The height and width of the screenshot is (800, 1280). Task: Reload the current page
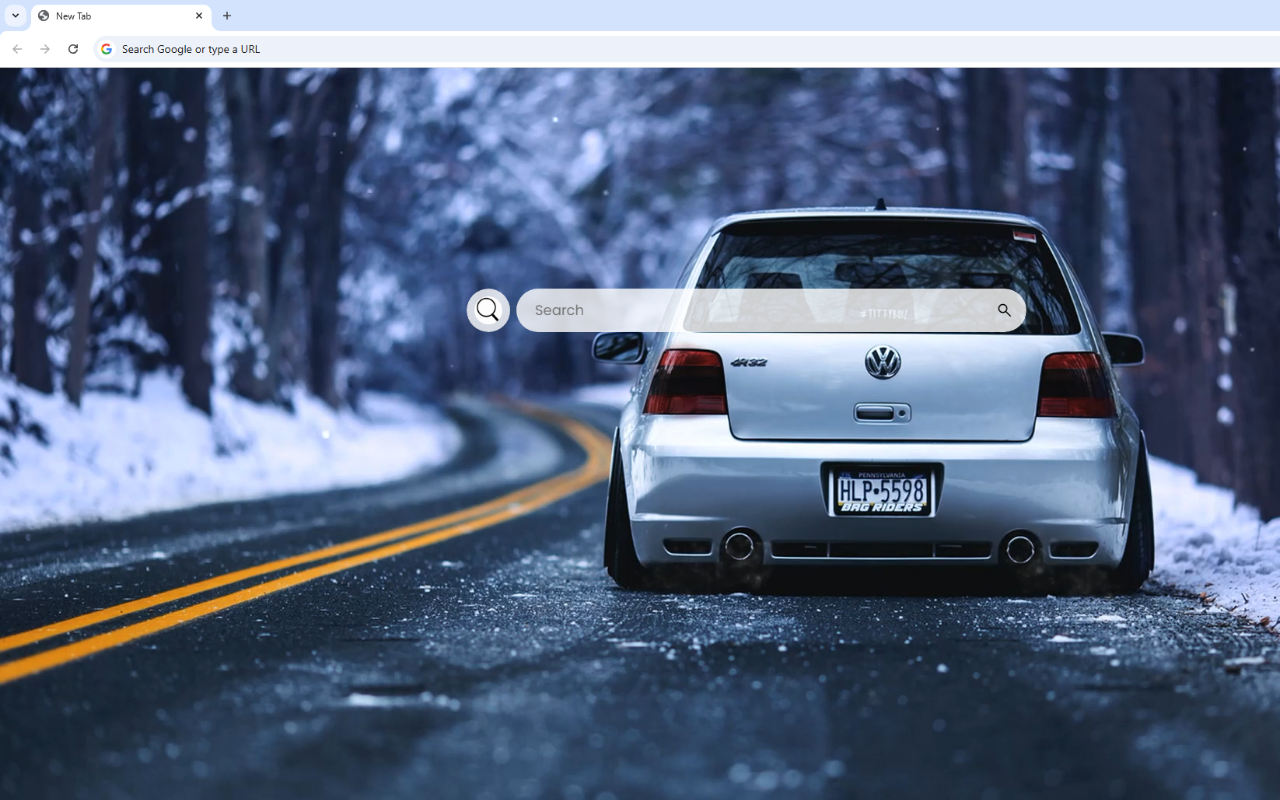point(73,48)
